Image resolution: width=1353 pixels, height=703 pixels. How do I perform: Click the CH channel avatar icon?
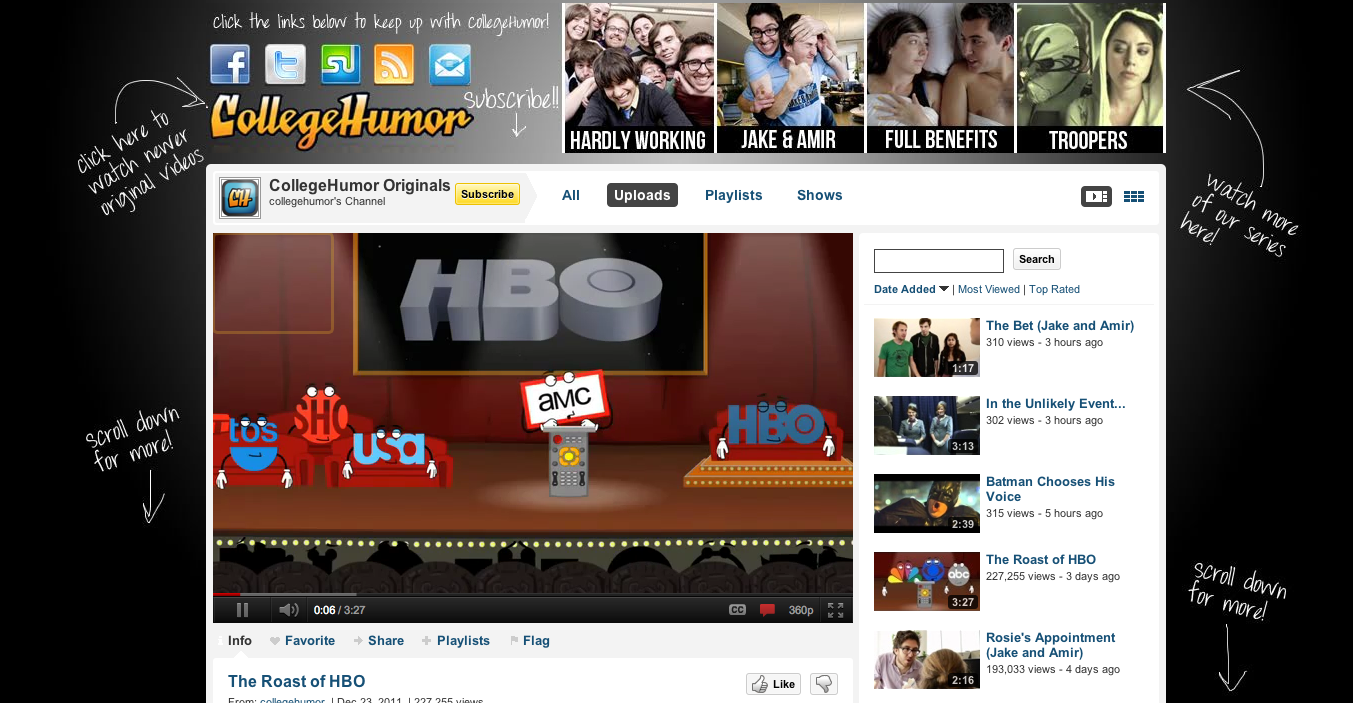[240, 197]
